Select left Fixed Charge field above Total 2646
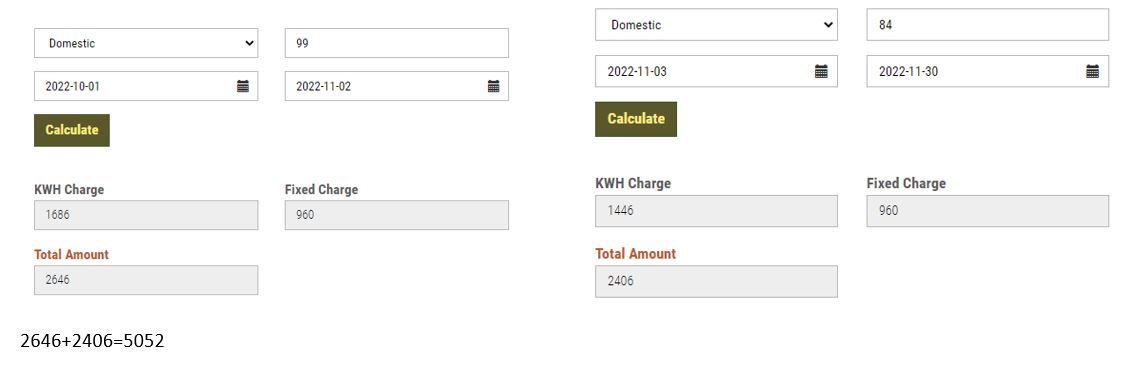Screen dimensions: 1127x389 (397, 215)
